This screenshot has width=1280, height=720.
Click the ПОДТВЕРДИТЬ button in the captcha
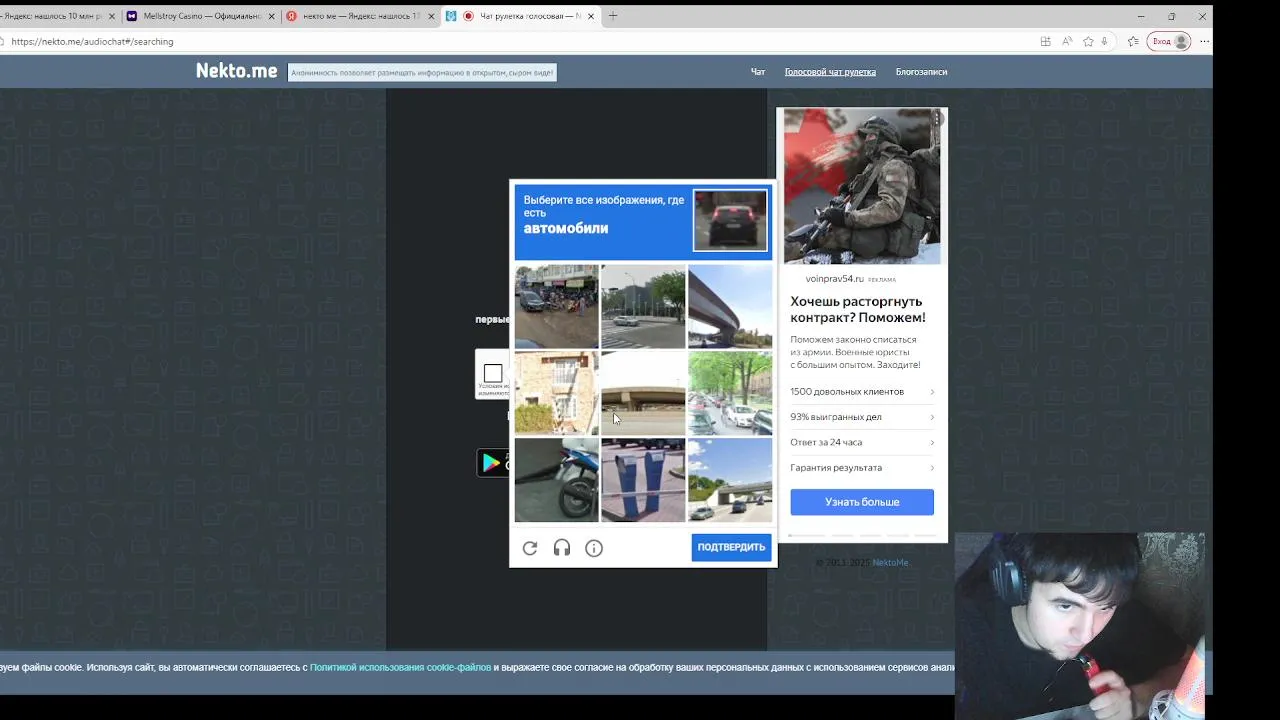pos(731,547)
